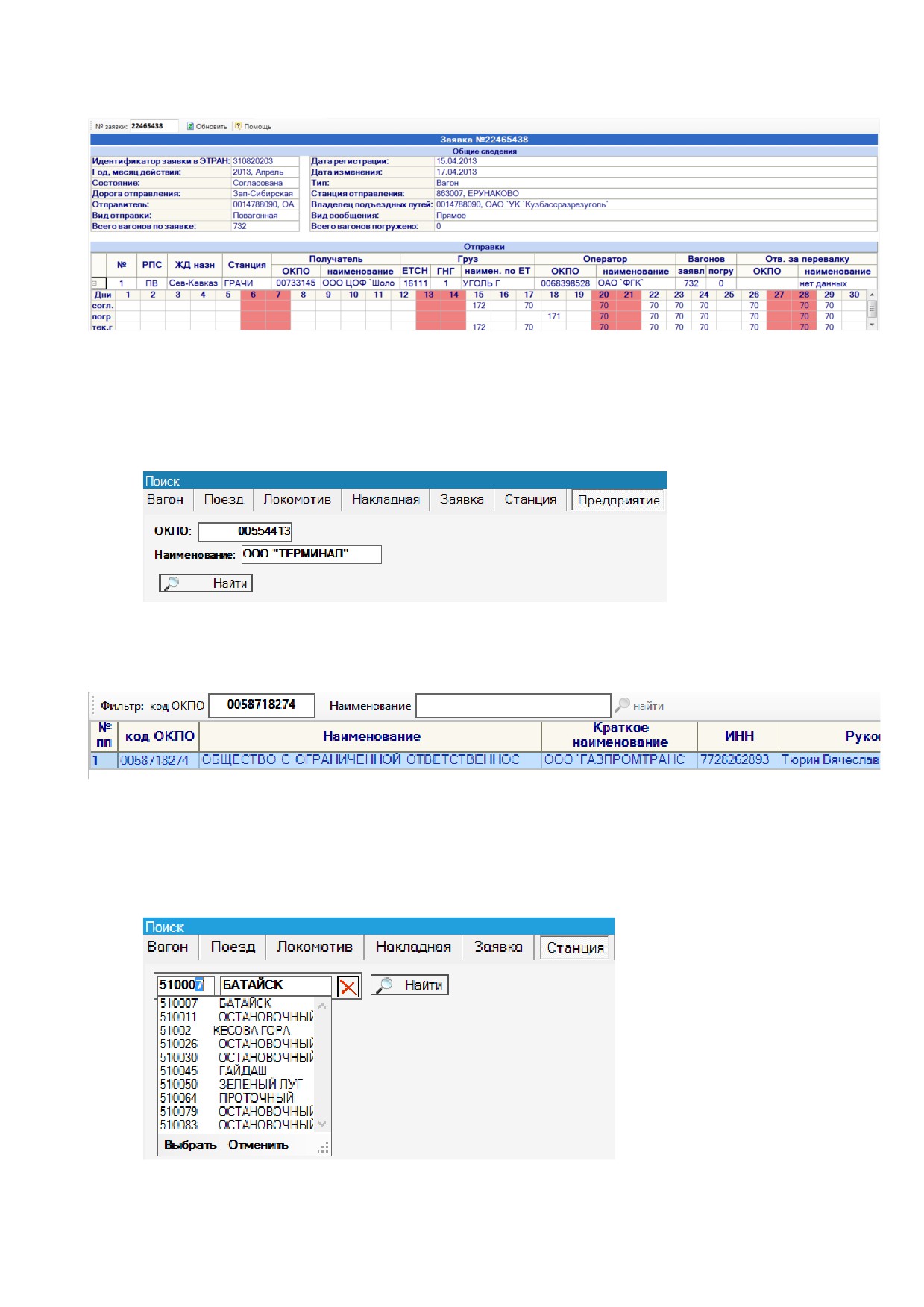This screenshot has height=1307, width=924.
Task: Focus the № заявки field with 22465438
Action: point(154,126)
